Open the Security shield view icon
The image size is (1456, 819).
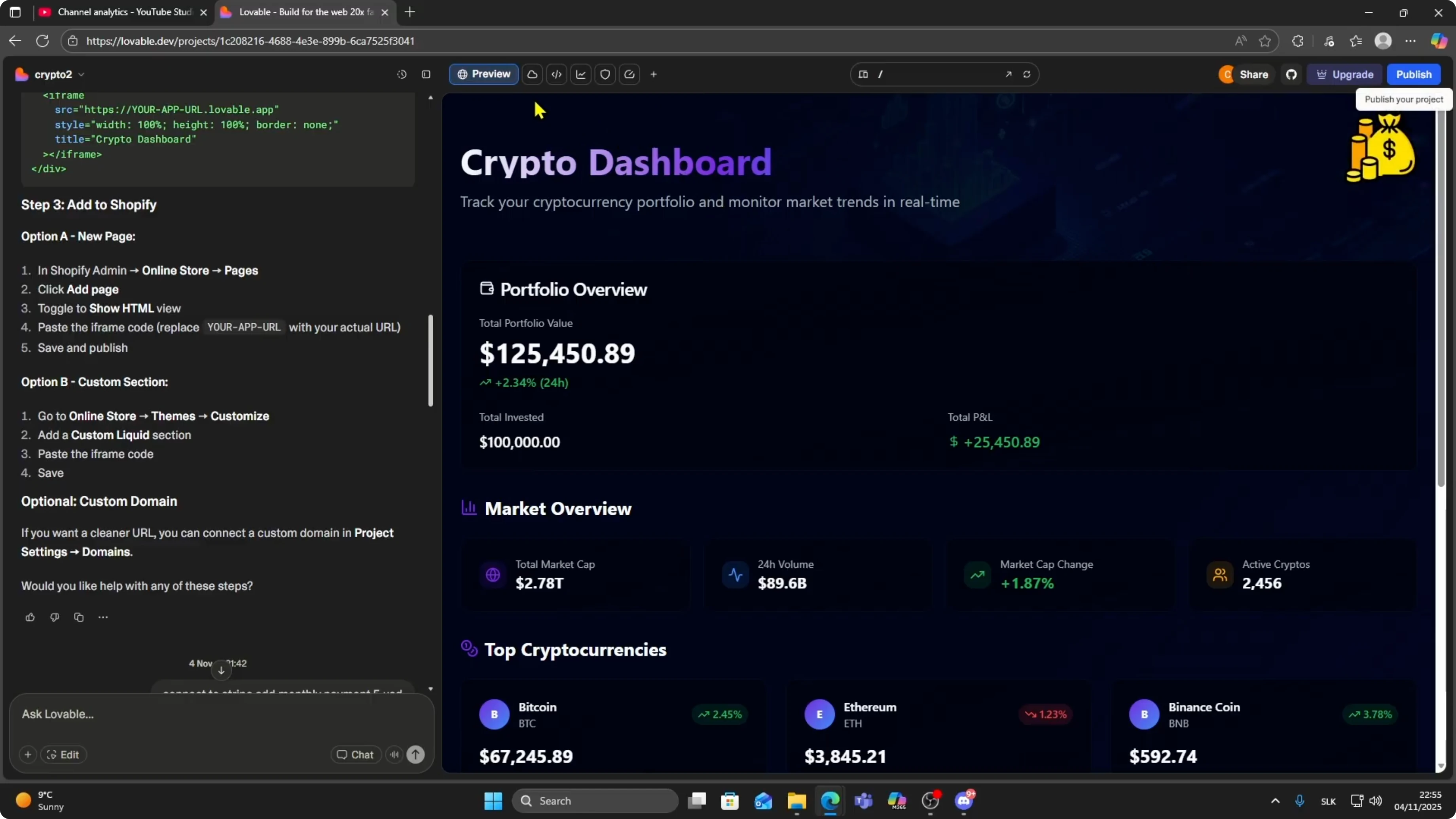point(605,75)
